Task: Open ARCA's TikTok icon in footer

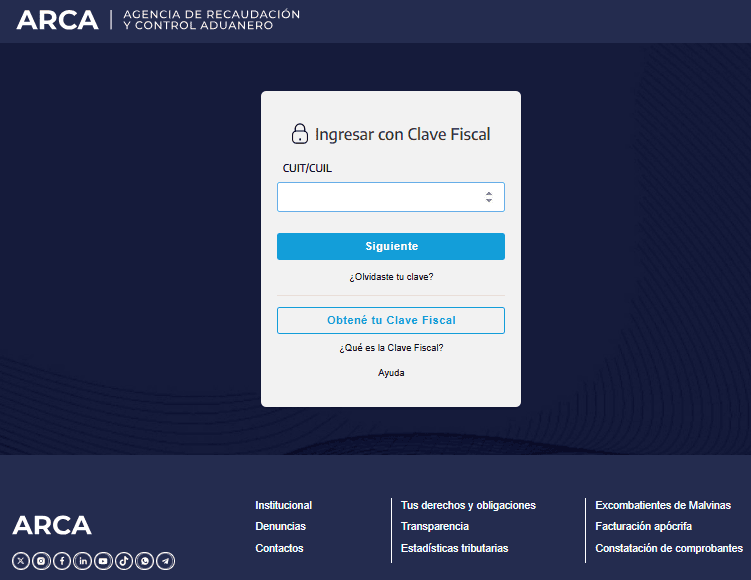Action: (x=124, y=561)
